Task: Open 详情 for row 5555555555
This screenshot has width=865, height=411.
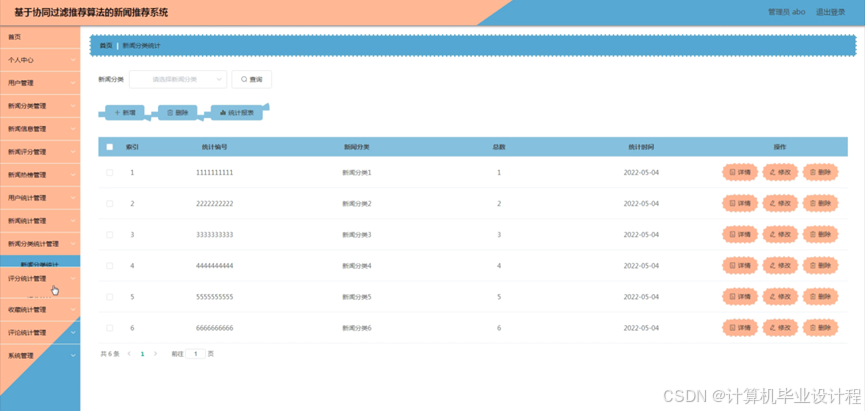Action: (x=740, y=297)
